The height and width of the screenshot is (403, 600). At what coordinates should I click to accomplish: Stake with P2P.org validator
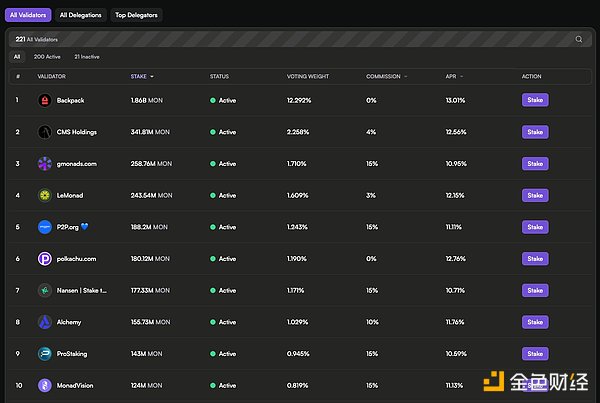[x=535, y=227]
